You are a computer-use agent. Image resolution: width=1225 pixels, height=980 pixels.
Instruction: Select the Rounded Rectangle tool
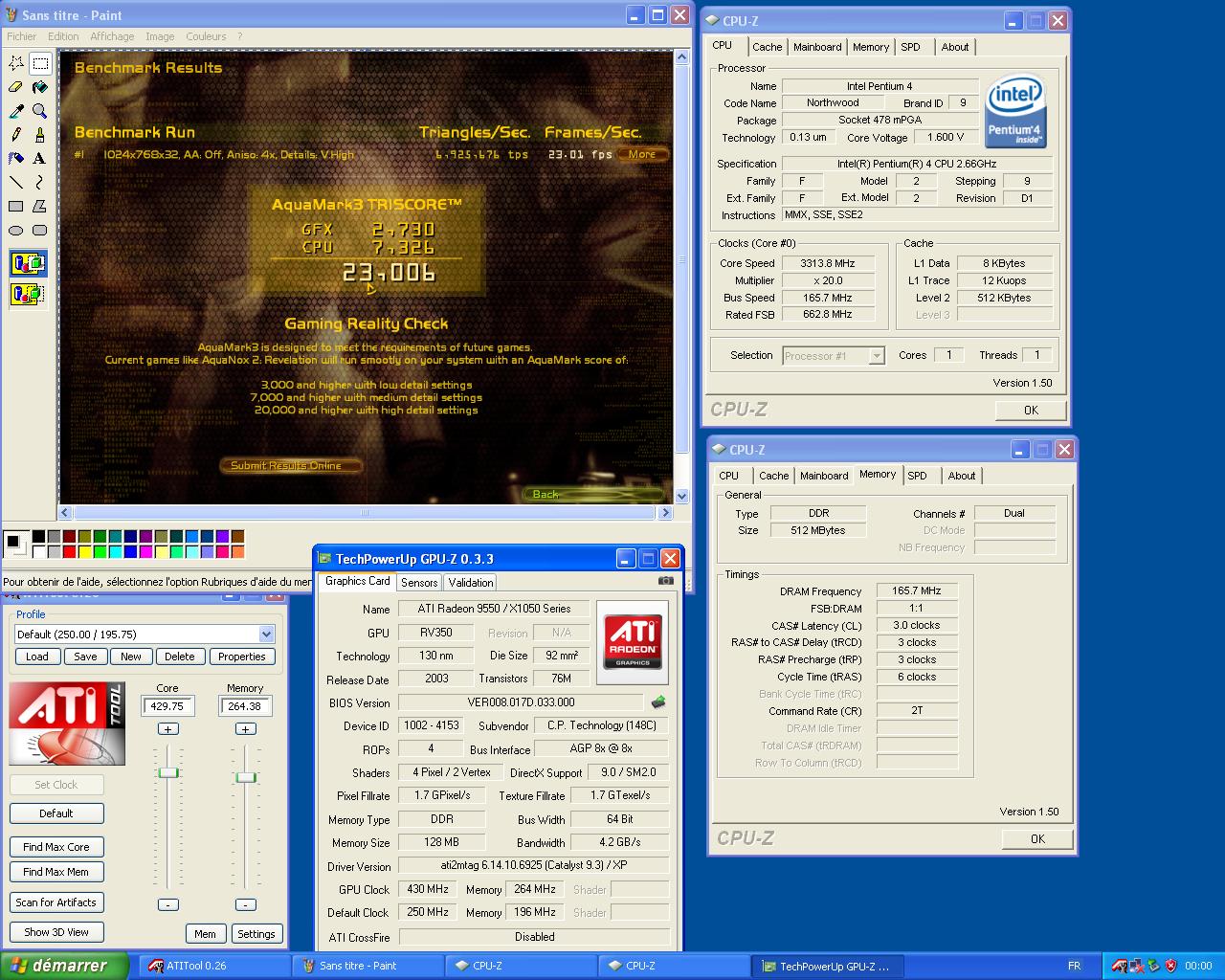[40, 230]
